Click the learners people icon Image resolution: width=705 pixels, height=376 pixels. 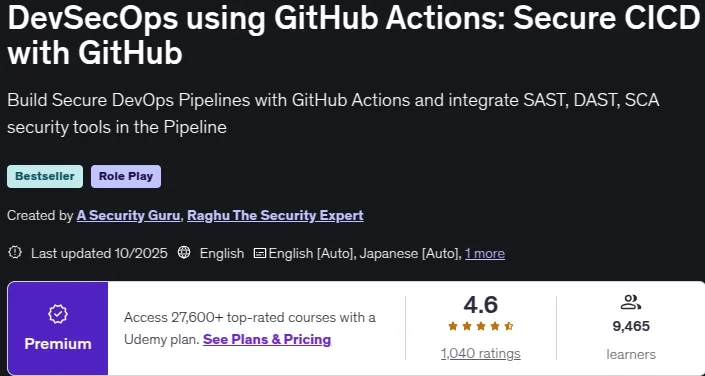[x=630, y=302]
